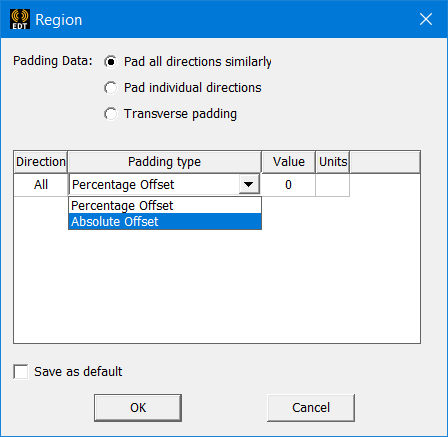The height and width of the screenshot is (437, 448).
Task: Enable the Save as default checkbox
Action: tap(21, 371)
